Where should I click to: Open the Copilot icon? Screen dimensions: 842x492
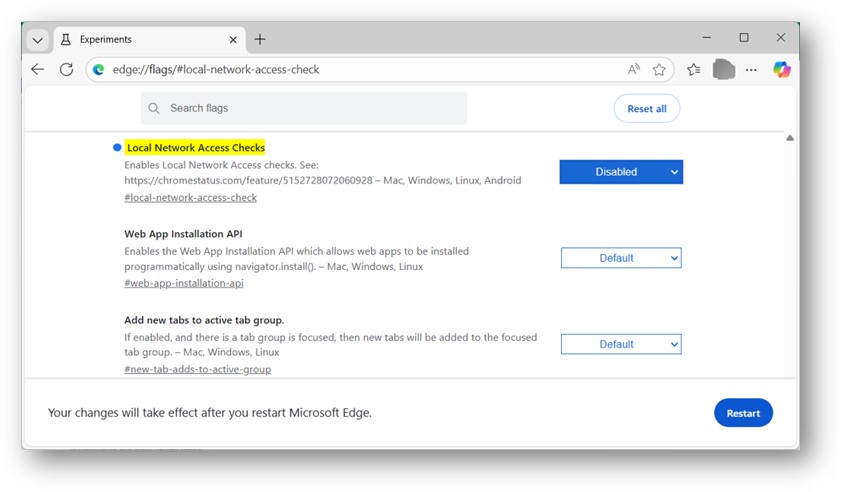[781, 69]
